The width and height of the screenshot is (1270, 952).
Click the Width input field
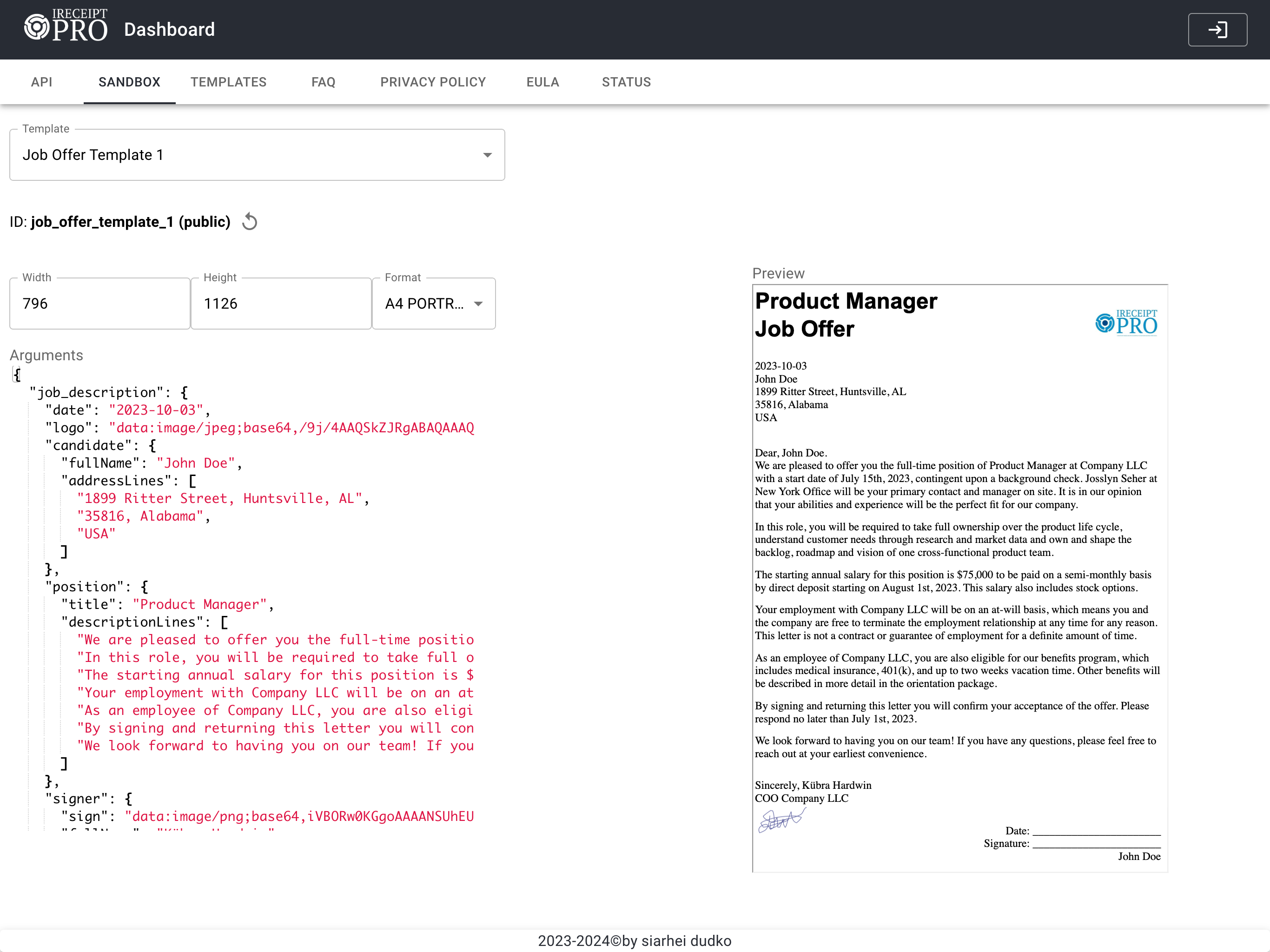100,304
